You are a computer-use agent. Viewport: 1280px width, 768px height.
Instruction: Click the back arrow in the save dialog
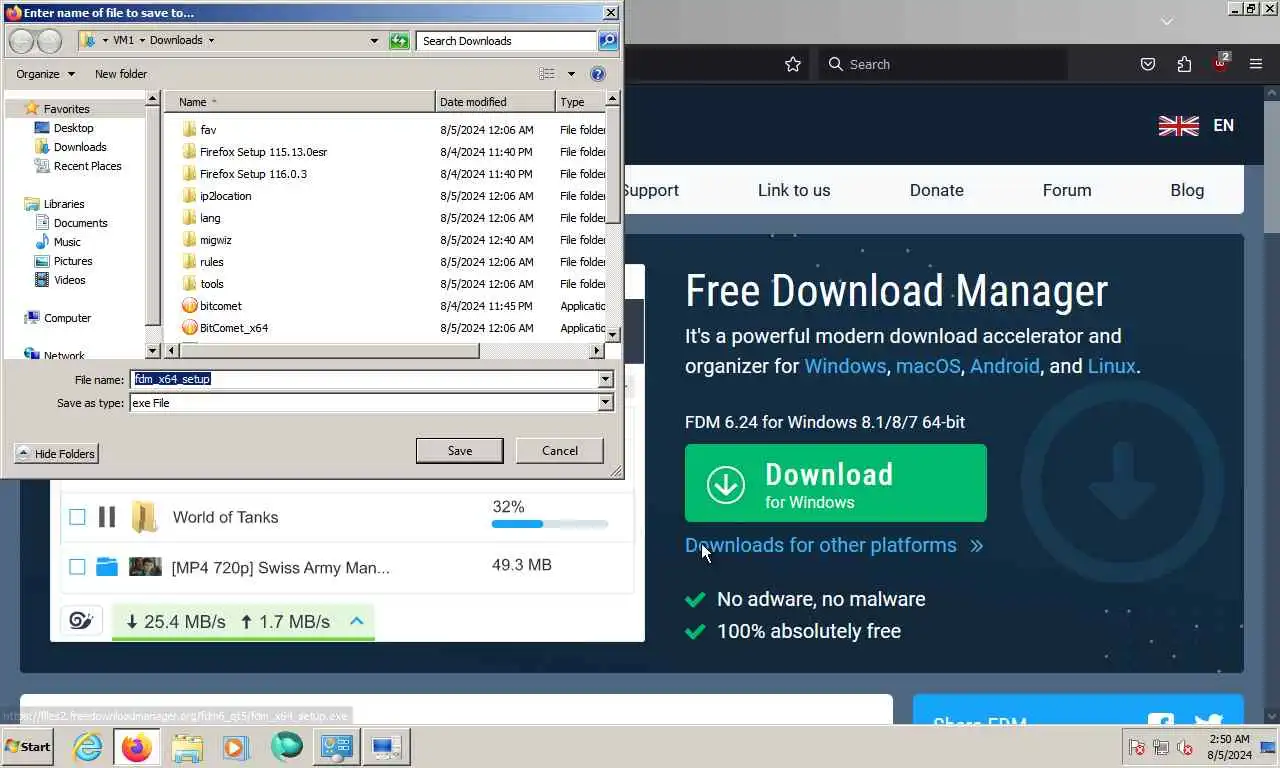point(21,41)
